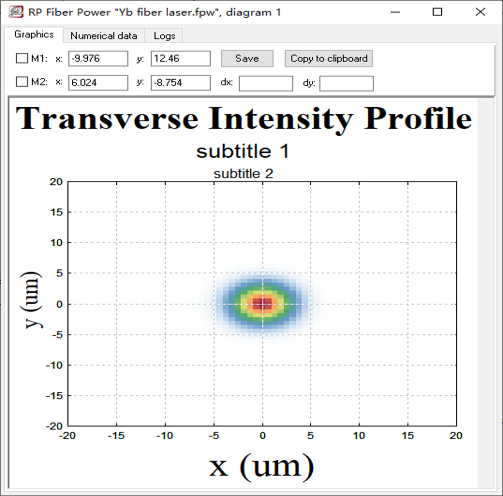Click the dx input field
This screenshot has width=503, height=496.
coord(266,83)
